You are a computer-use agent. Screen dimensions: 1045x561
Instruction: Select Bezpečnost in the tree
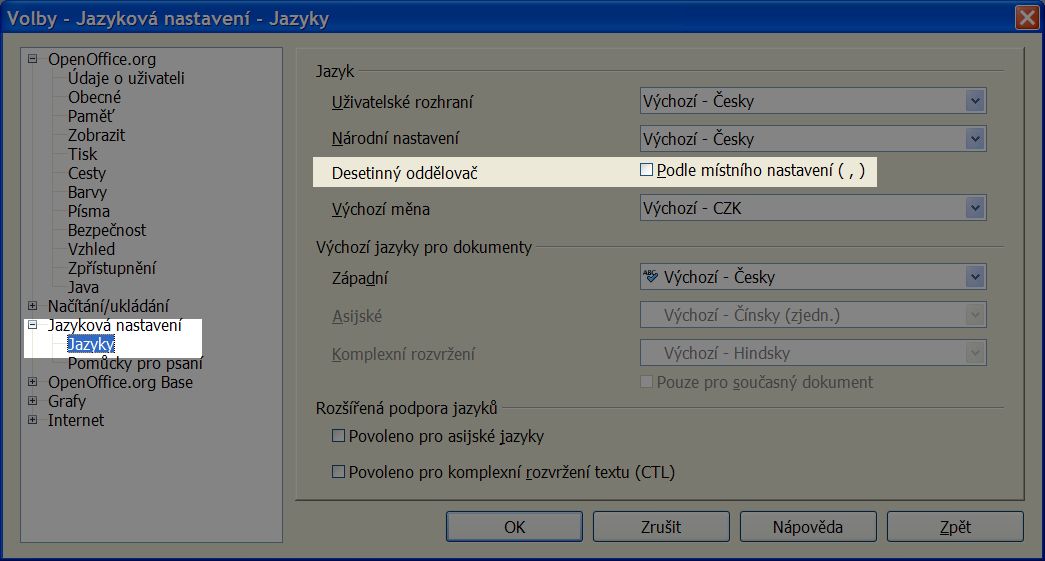tap(107, 230)
